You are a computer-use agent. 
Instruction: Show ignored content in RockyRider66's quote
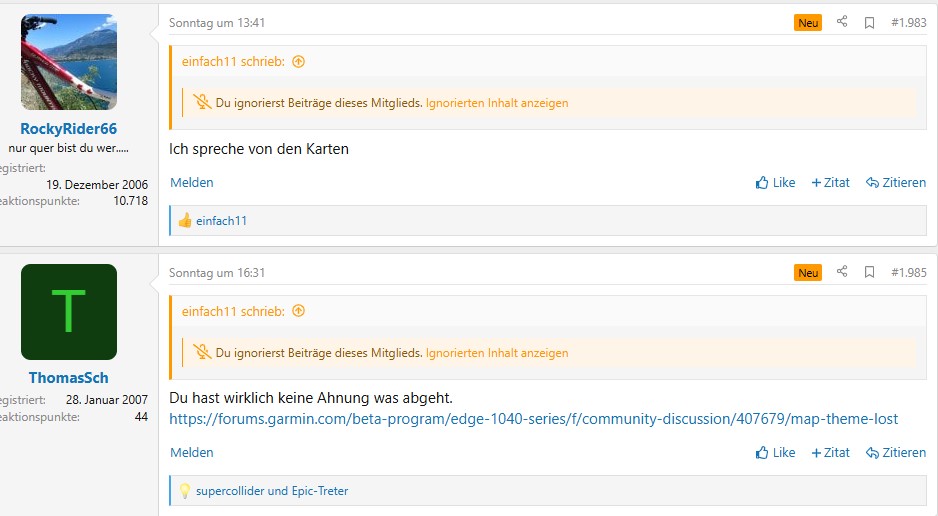coord(497,103)
